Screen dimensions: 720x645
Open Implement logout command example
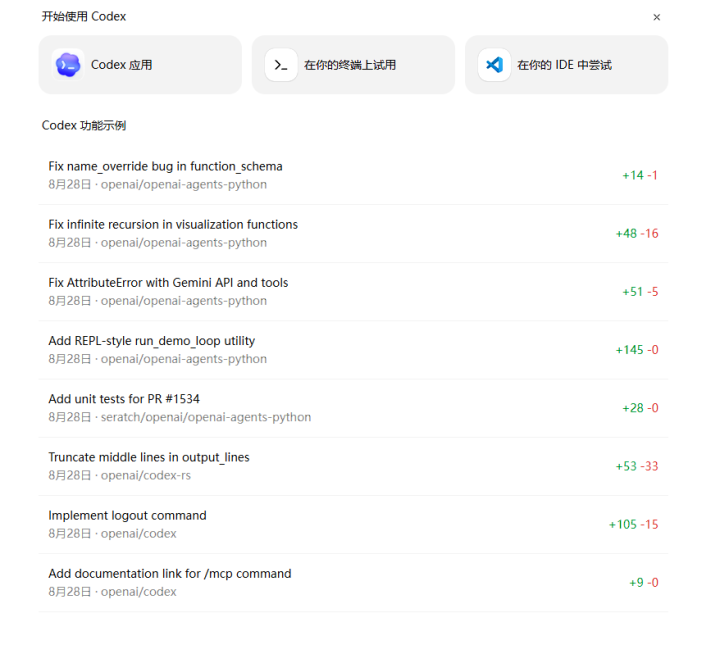(x=127, y=515)
